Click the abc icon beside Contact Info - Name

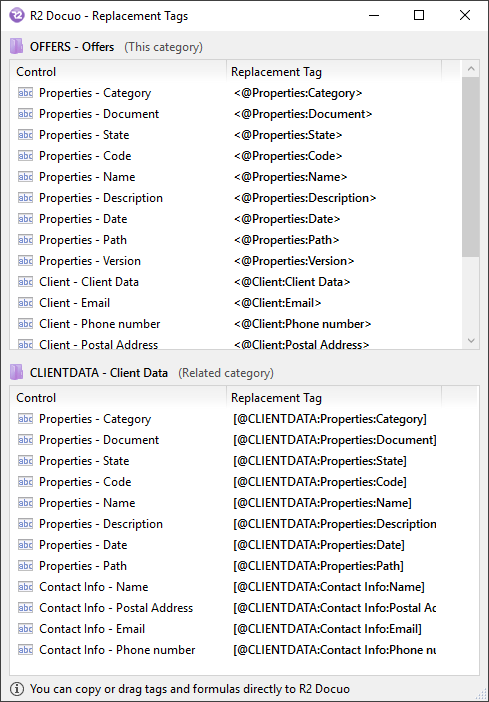click(25, 586)
